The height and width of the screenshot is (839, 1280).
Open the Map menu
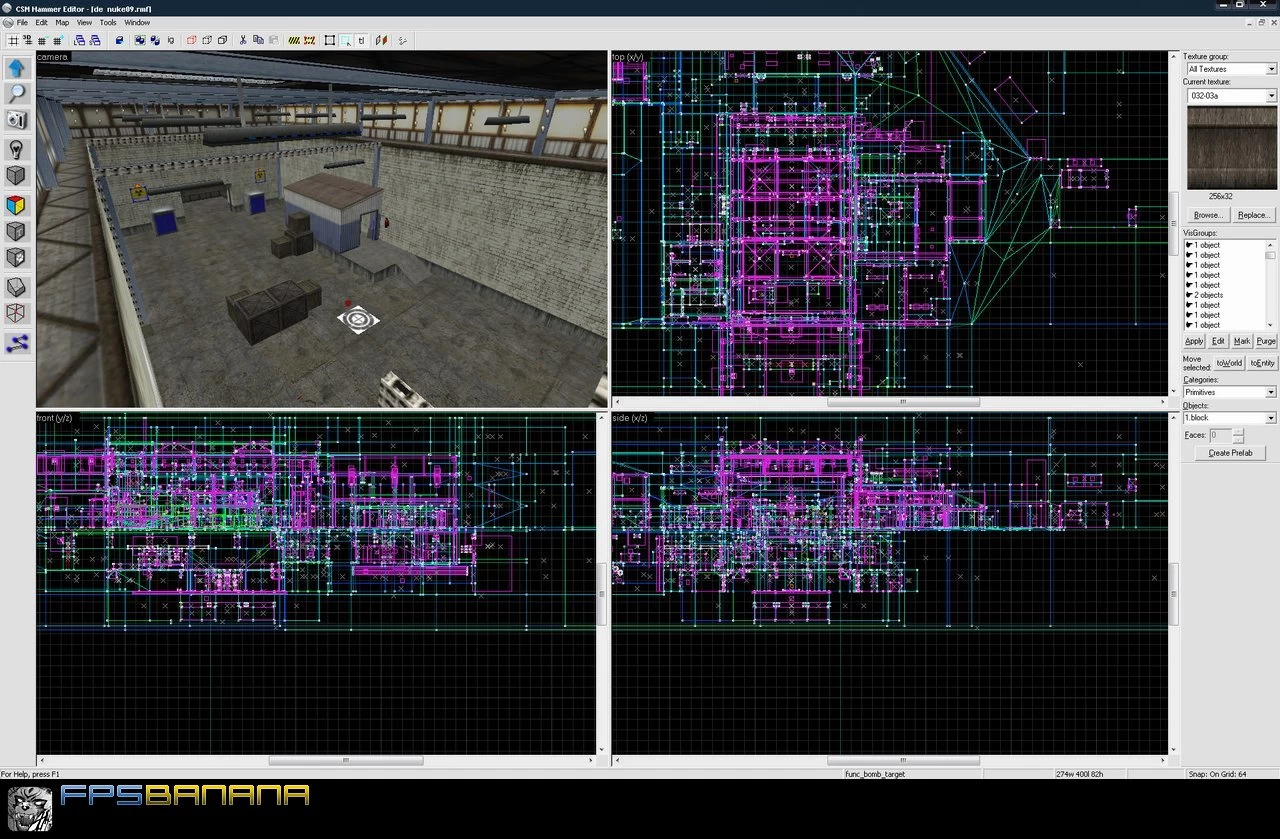click(62, 22)
